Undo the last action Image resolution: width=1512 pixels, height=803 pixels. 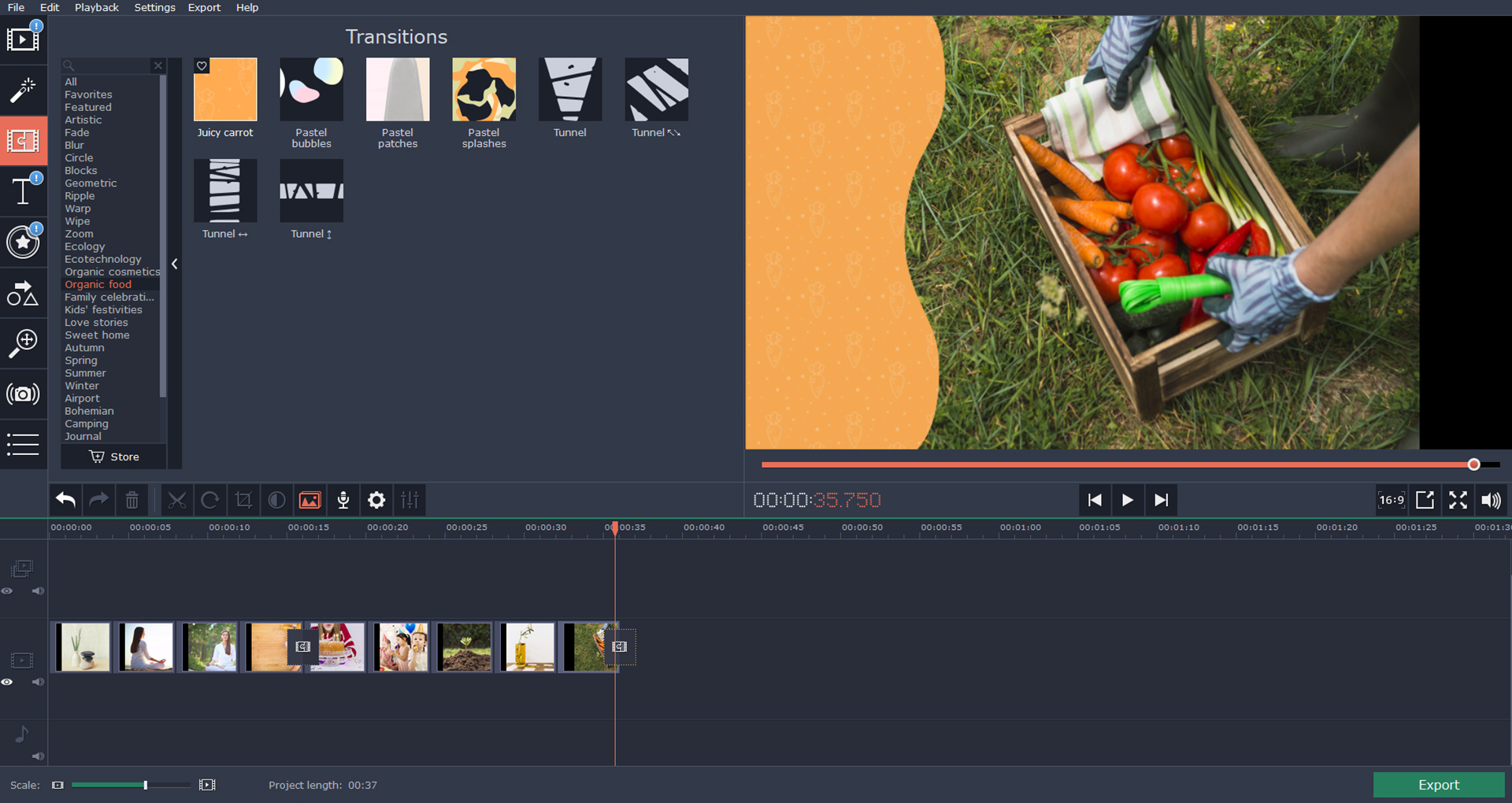click(x=65, y=500)
